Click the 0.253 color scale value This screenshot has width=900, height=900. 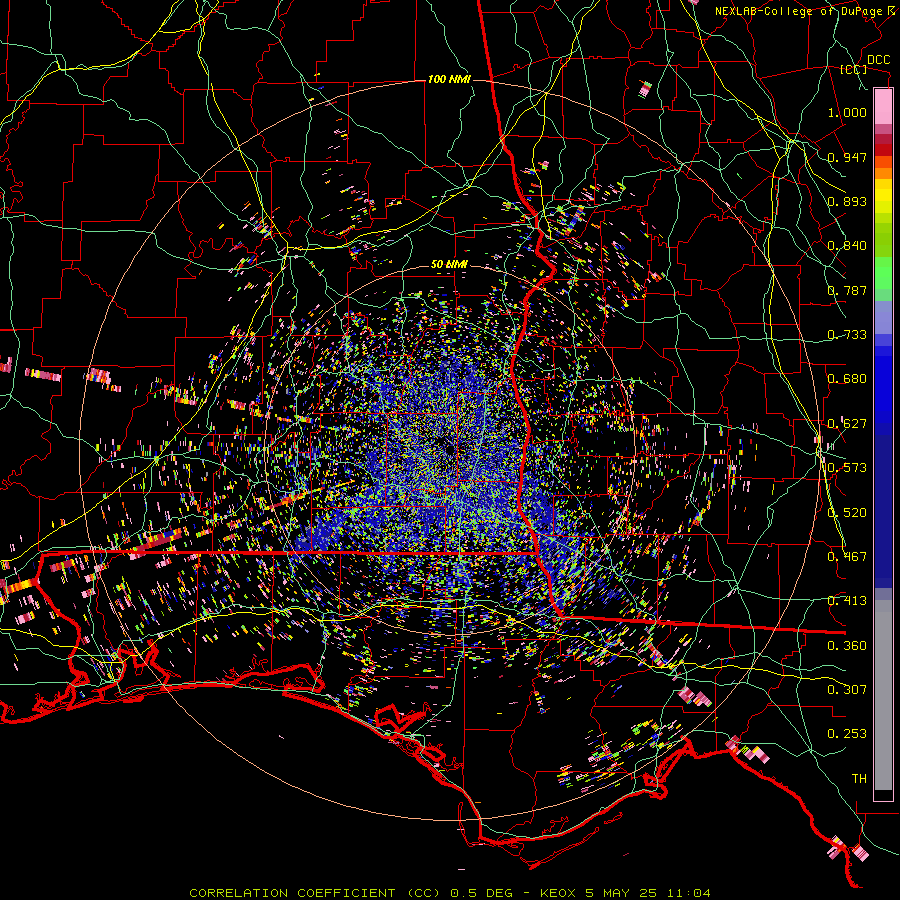[x=847, y=734]
